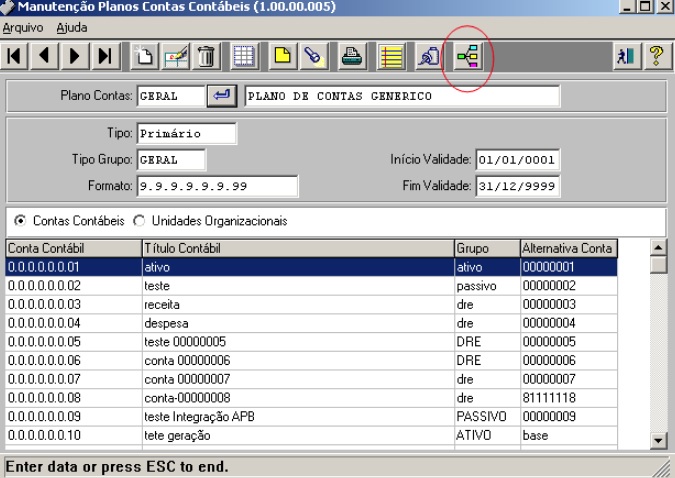Click the 'teste Integração APB' cell
This screenshot has width=675, height=478.
pos(298,416)
